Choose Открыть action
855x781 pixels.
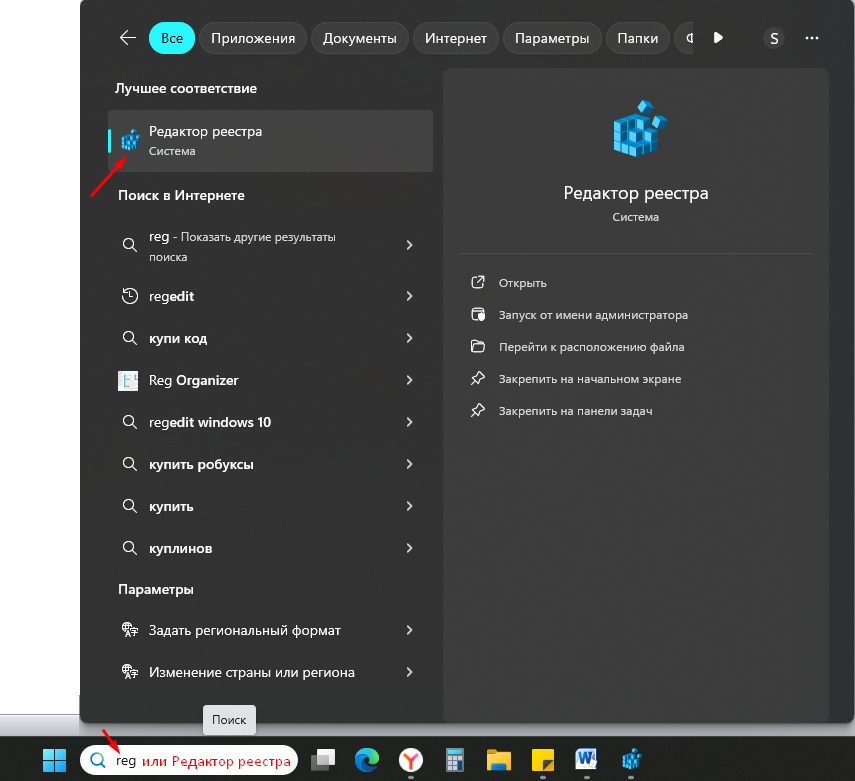(522, 283)
